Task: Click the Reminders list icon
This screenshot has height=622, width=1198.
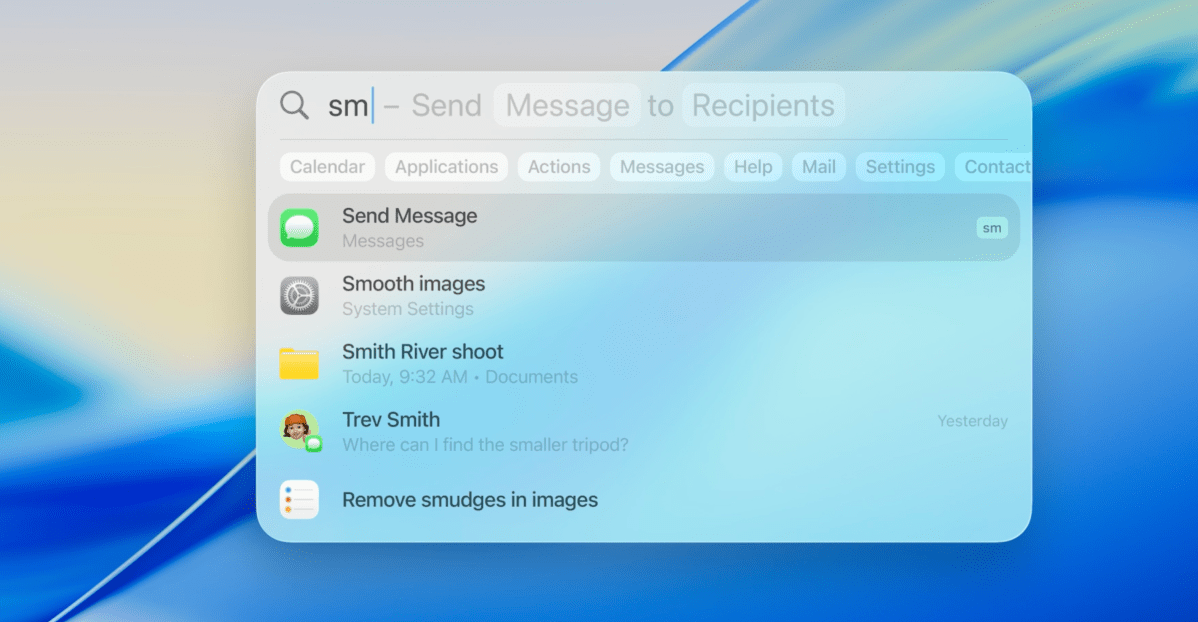Action: 299,500
